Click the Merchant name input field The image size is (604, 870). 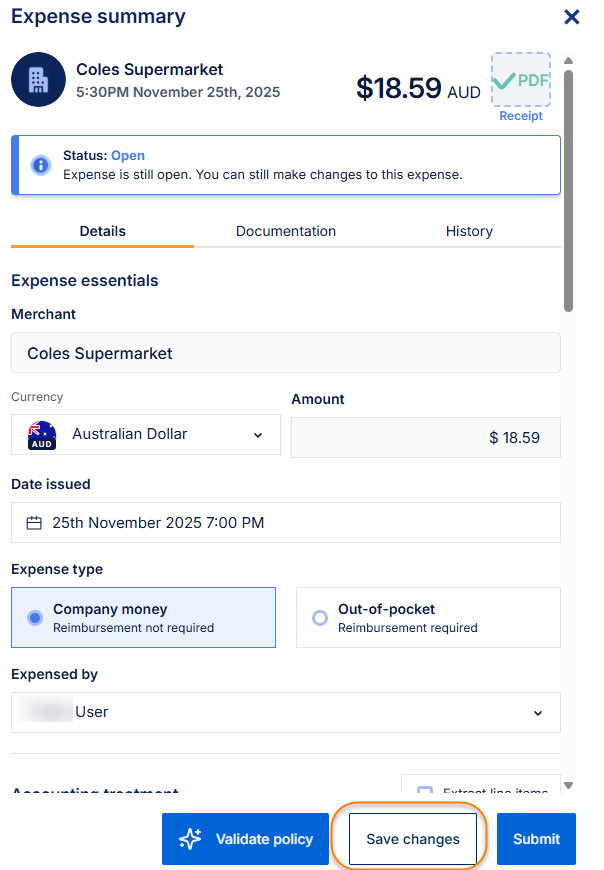pos(285,353)
